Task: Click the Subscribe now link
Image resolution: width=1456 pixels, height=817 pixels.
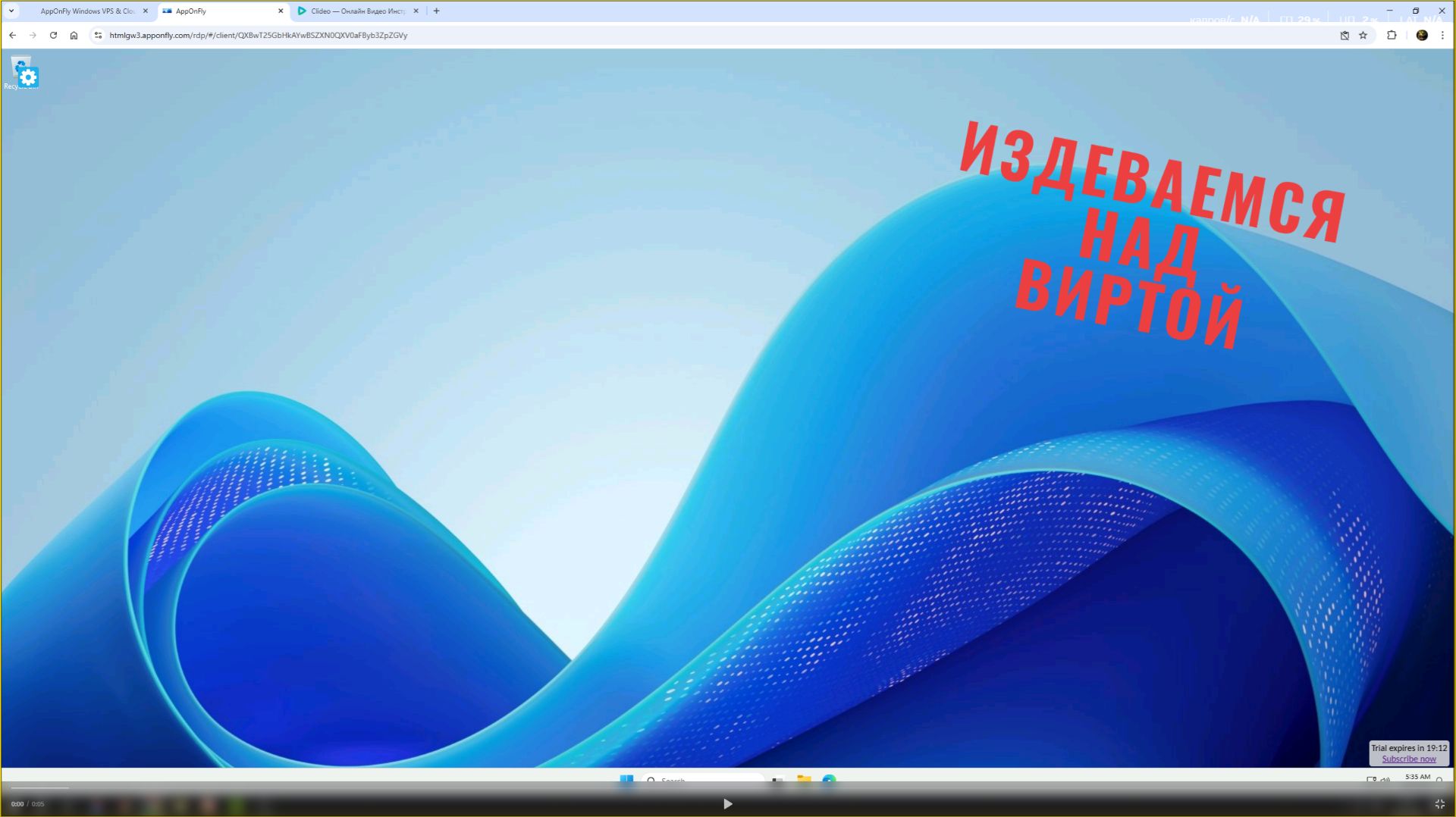Action: 1409,759
